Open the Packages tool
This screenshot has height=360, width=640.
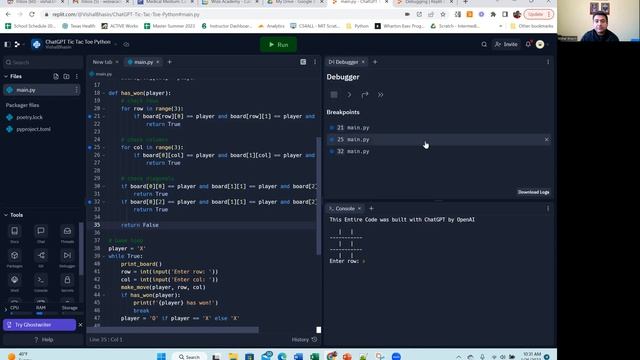pos(15,258)
